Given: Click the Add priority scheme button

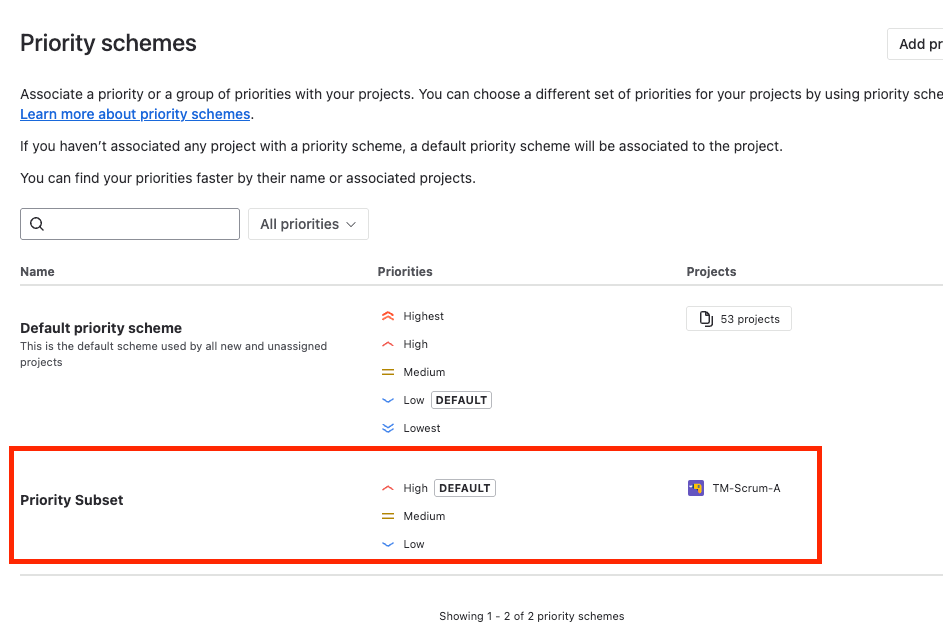Looking at the screenshot, I should 918,44.
